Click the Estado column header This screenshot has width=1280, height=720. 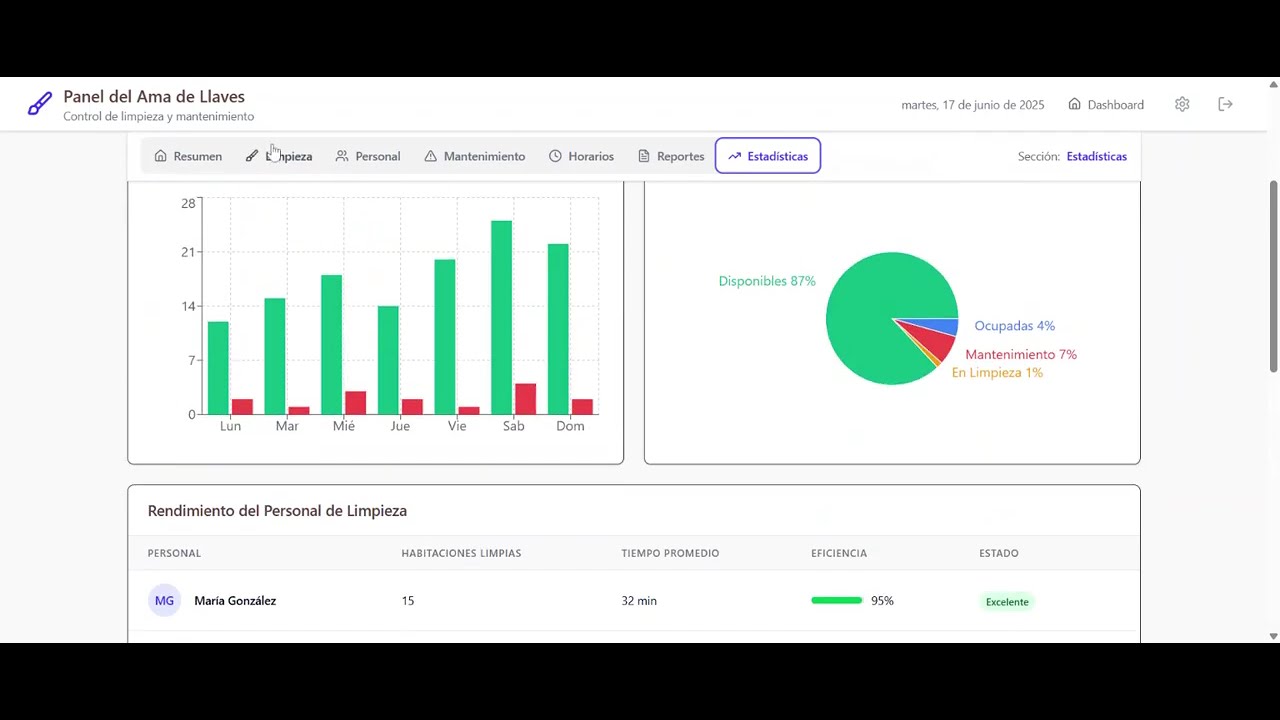999,553
